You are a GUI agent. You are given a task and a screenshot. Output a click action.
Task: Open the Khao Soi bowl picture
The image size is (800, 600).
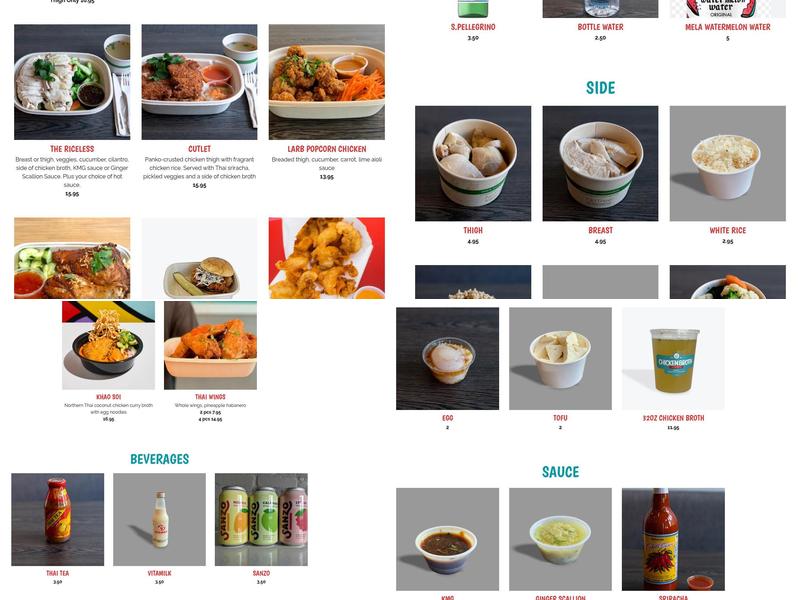108,345
